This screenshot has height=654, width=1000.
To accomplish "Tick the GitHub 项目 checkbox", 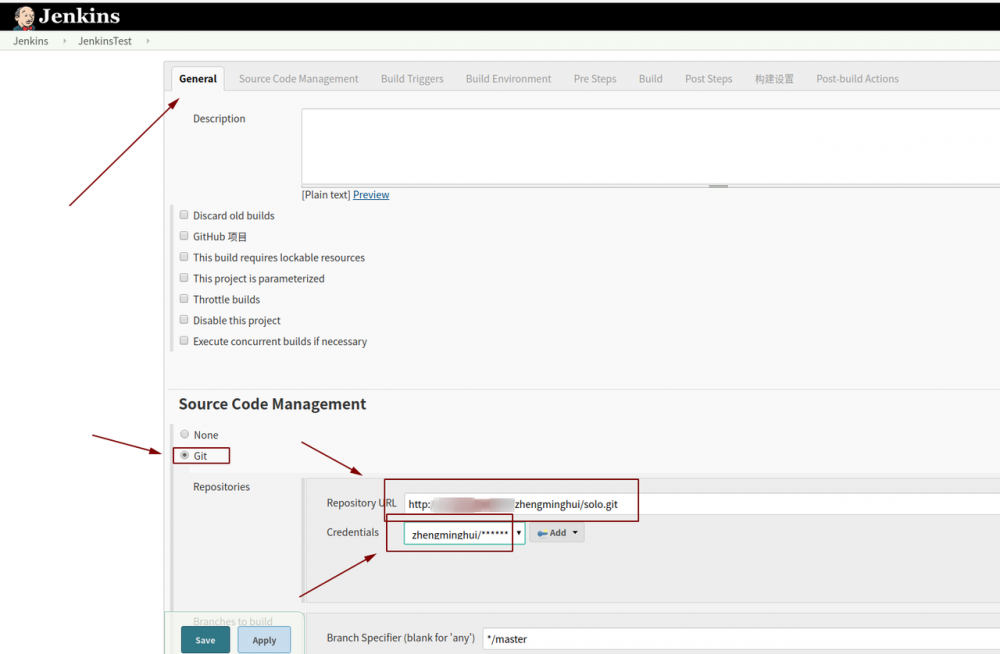I will (x=184, y=236).
